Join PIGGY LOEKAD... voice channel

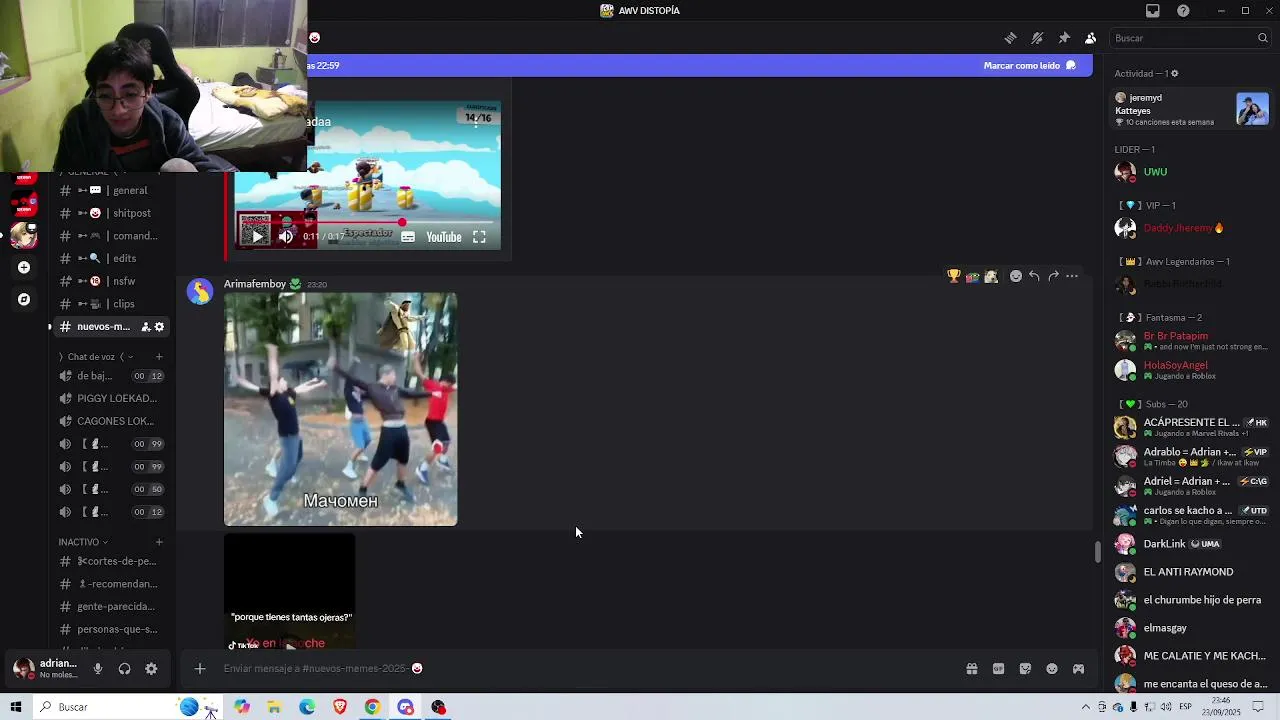point(112,398)
